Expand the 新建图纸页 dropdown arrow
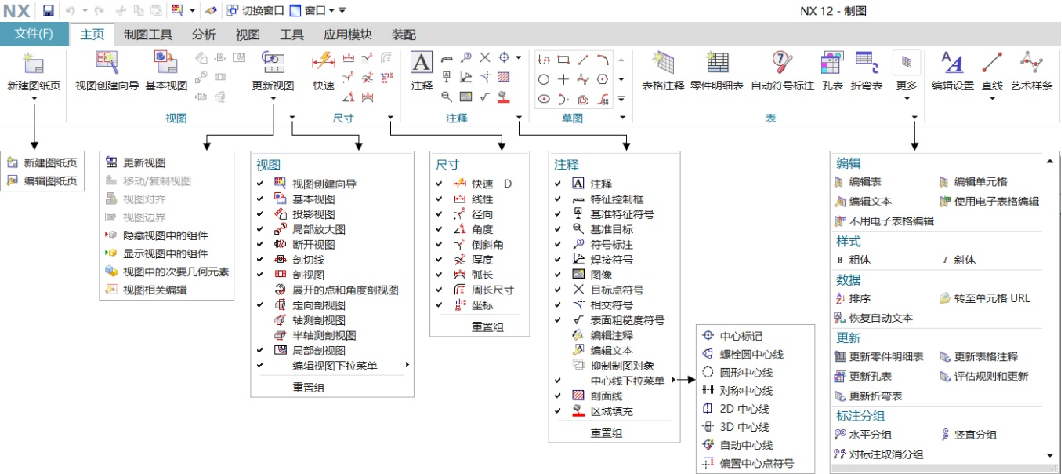The width and height of the screenshot is (1062, 474). 33,98
